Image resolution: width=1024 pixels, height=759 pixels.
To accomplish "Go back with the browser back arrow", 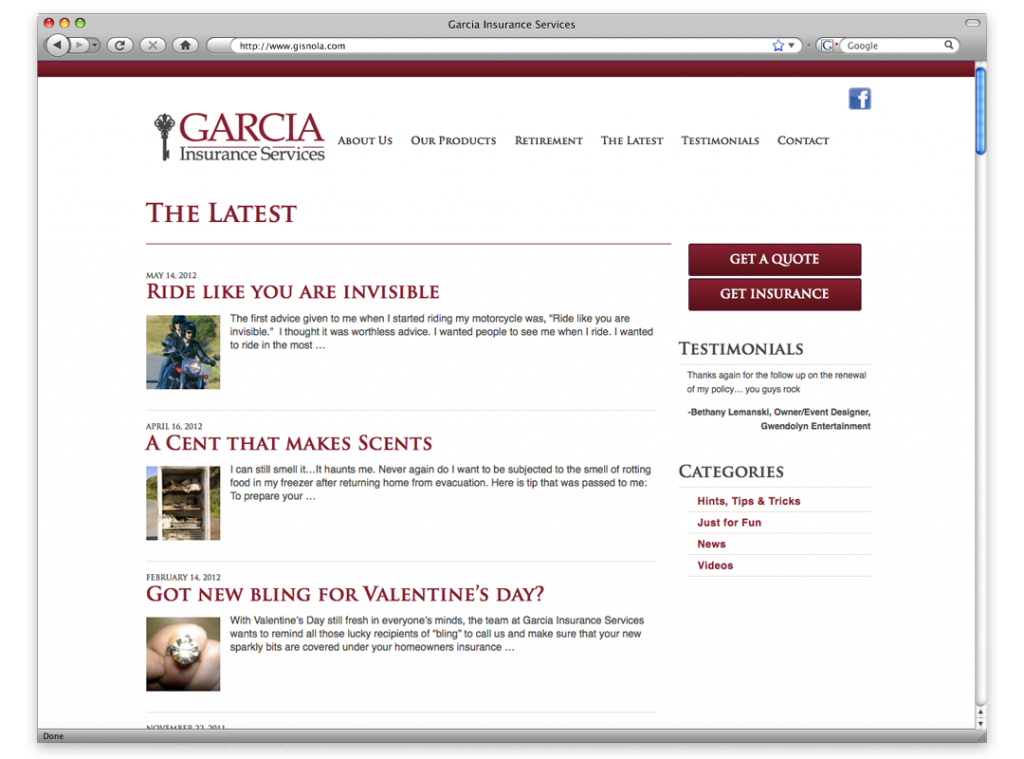I will [57, 45].
